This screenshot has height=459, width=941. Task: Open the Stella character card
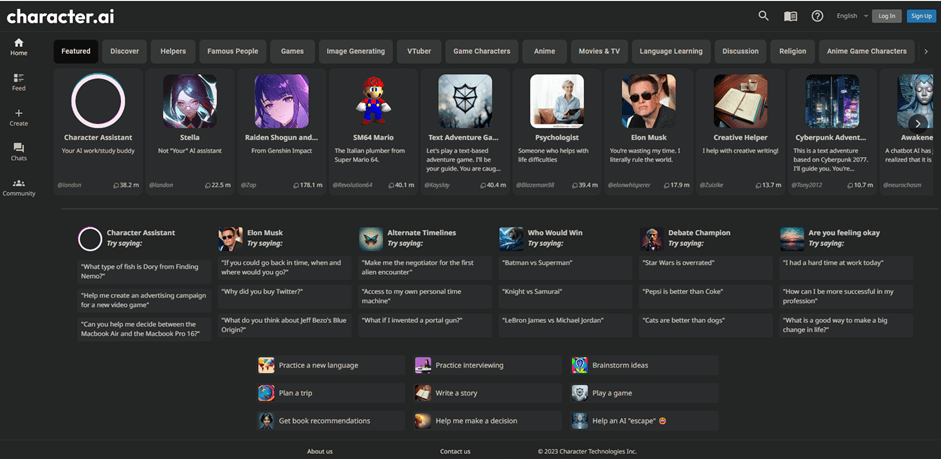coord(190,131)
